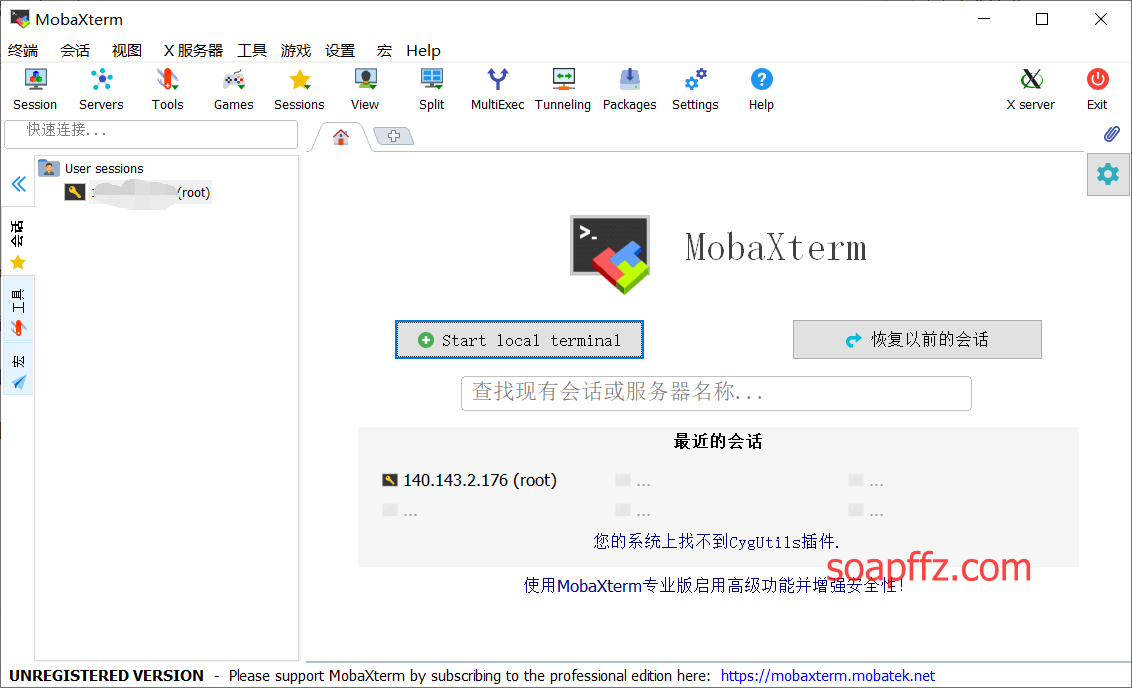Viewport: 1132px width, 688px height.
Task: Click the 恢复以前的会话 button
Action: point(917,339)
